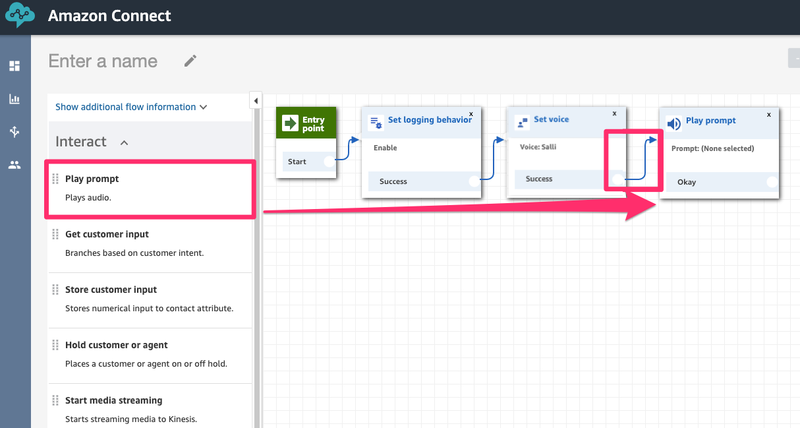
Task: Click the Amazon Connect cloud logo
Action: (20, 15)
